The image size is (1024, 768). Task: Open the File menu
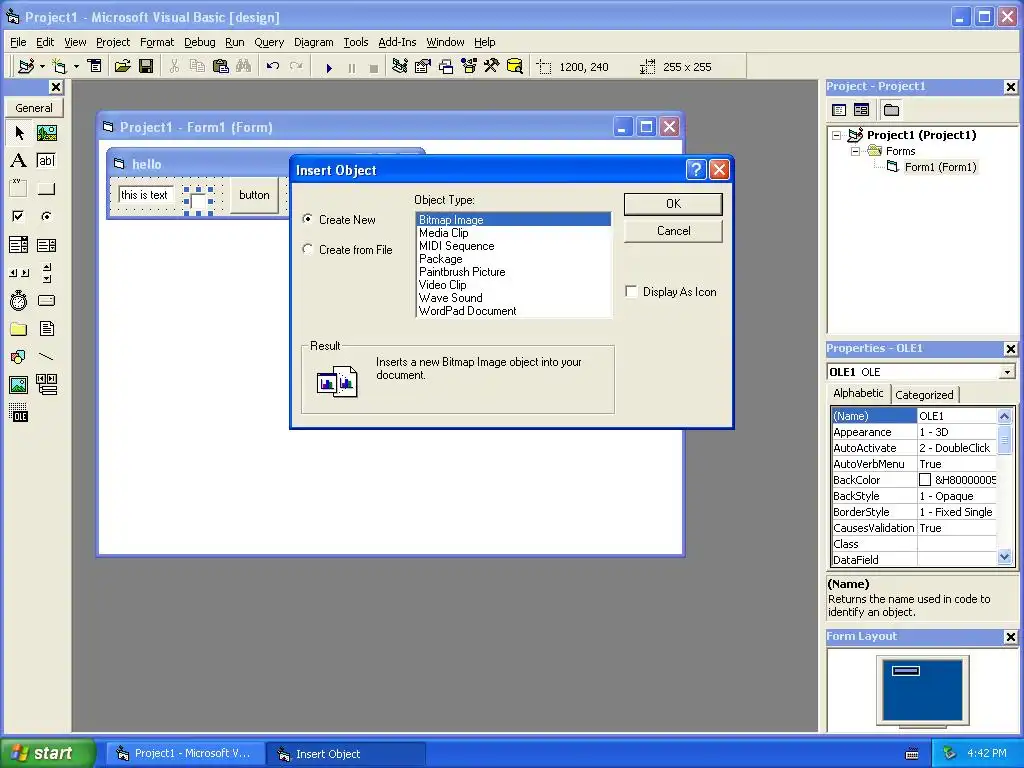pyautogui.click(x=18, y=42)
